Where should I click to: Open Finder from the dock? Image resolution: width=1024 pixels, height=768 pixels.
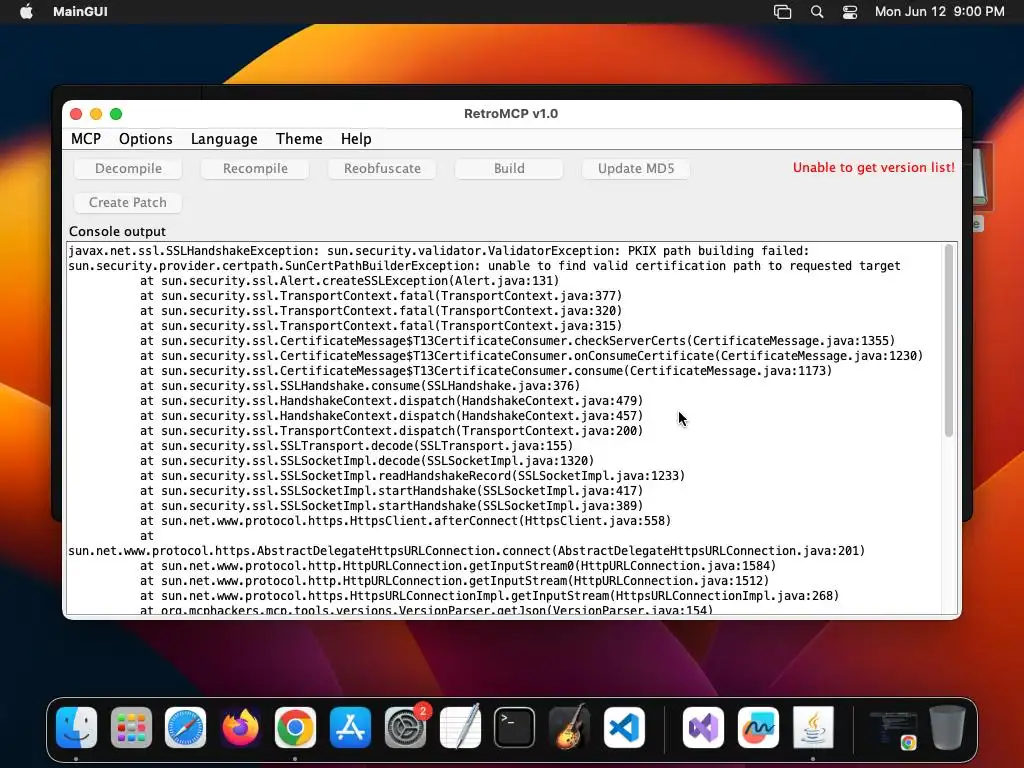tap(76, 727)
